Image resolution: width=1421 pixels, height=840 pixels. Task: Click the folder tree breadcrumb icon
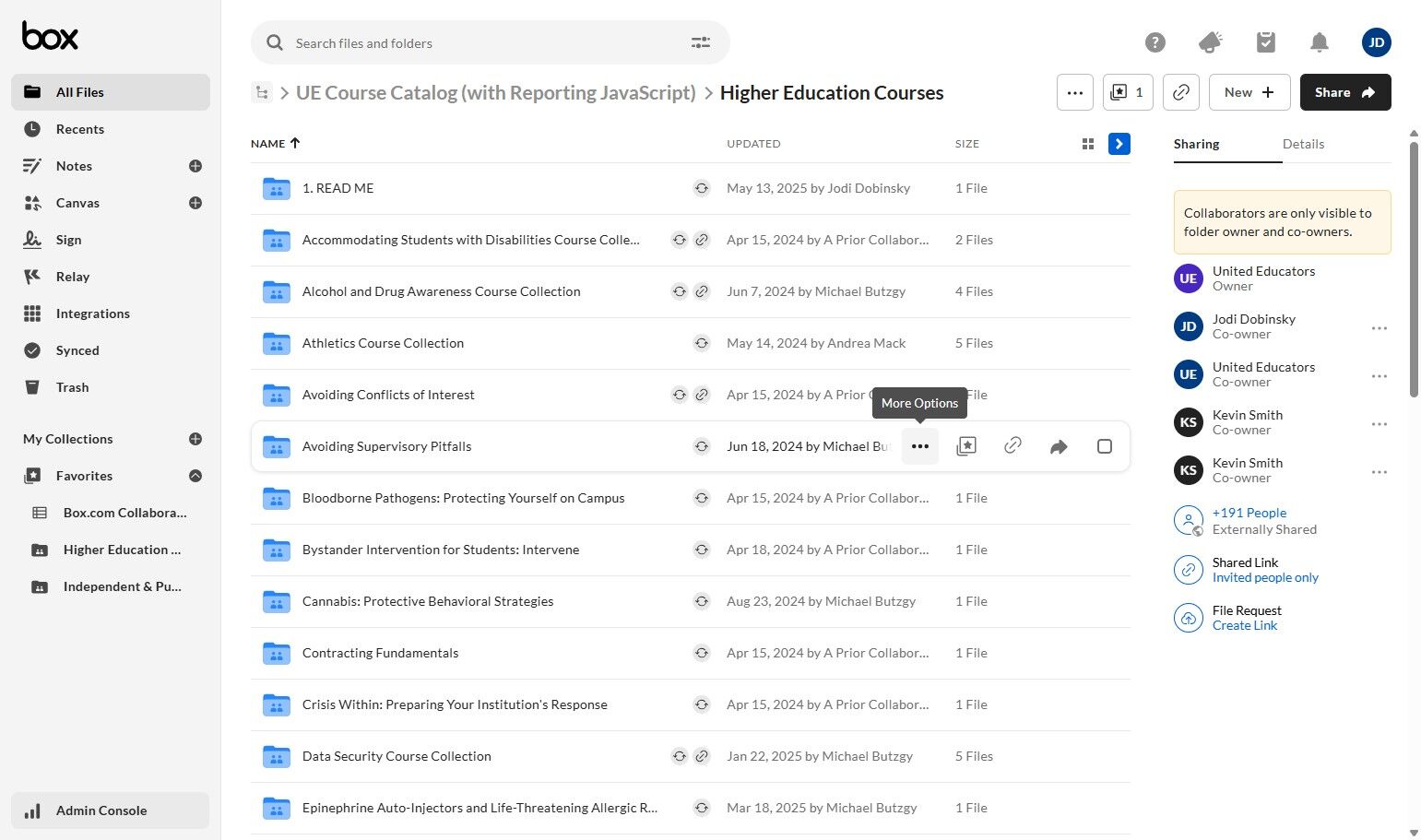click(x=263, y=92)
